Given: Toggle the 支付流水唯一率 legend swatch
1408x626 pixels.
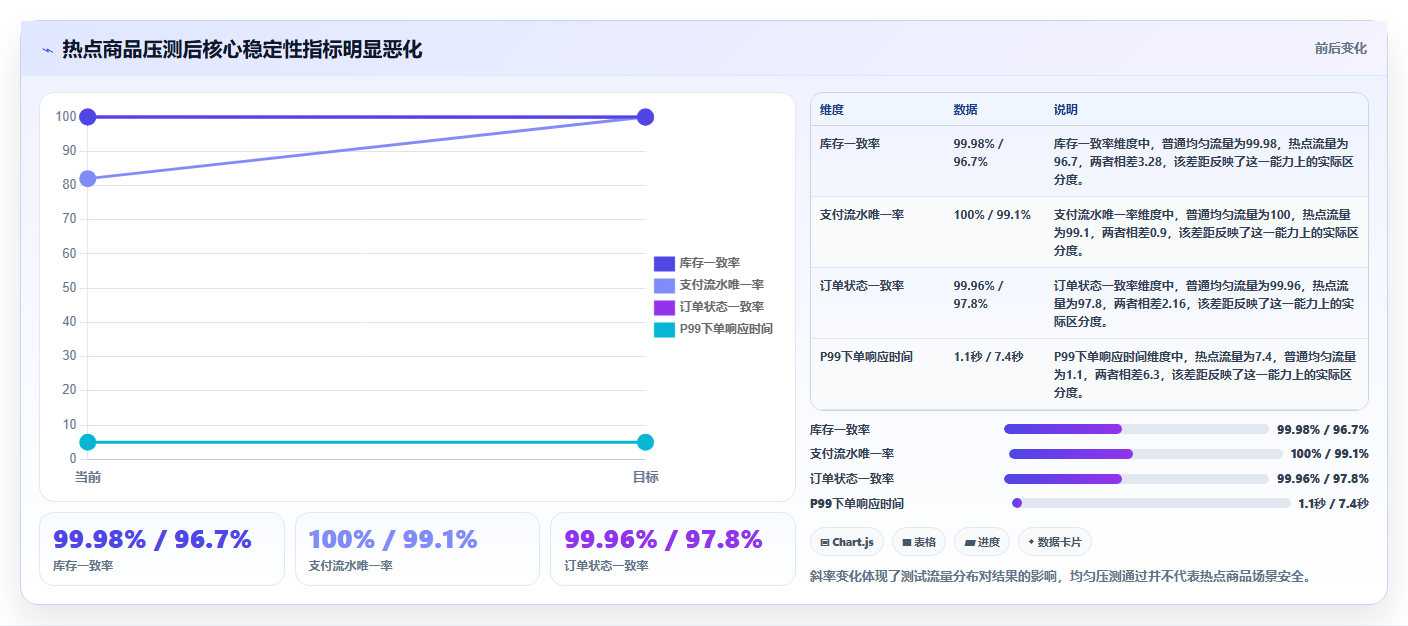Looking at the screenshot, I should (x=664, y=285).
